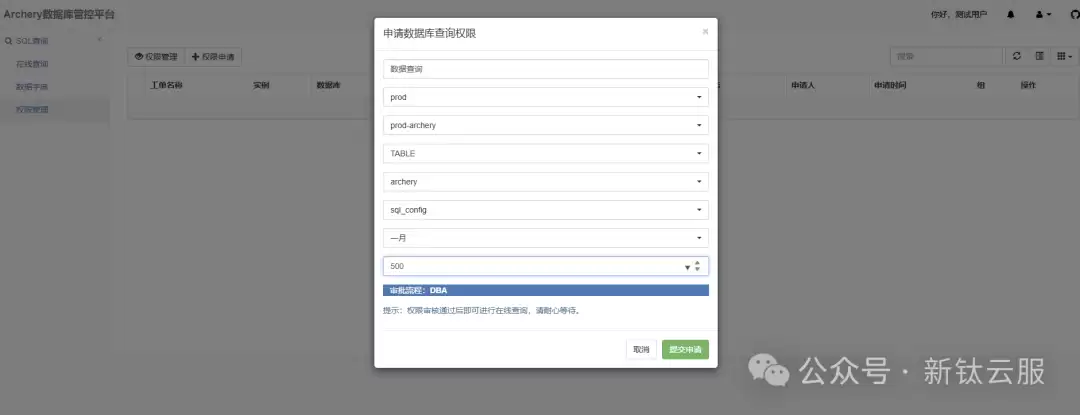Open the user account menu icon
Screen dimensions: 1080x415
coord(1043,14)
